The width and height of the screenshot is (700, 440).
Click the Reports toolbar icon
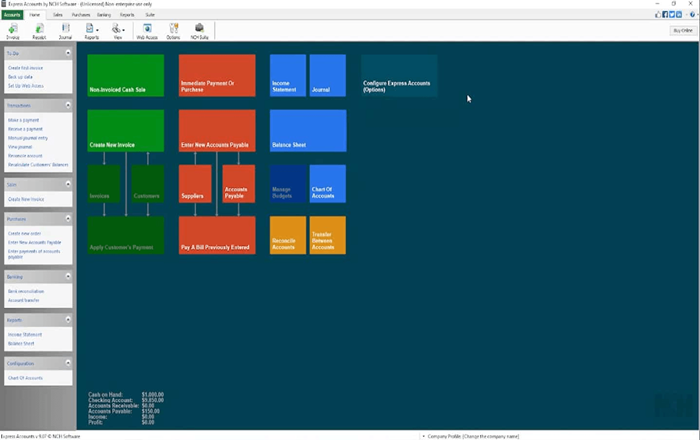point(91,31)
